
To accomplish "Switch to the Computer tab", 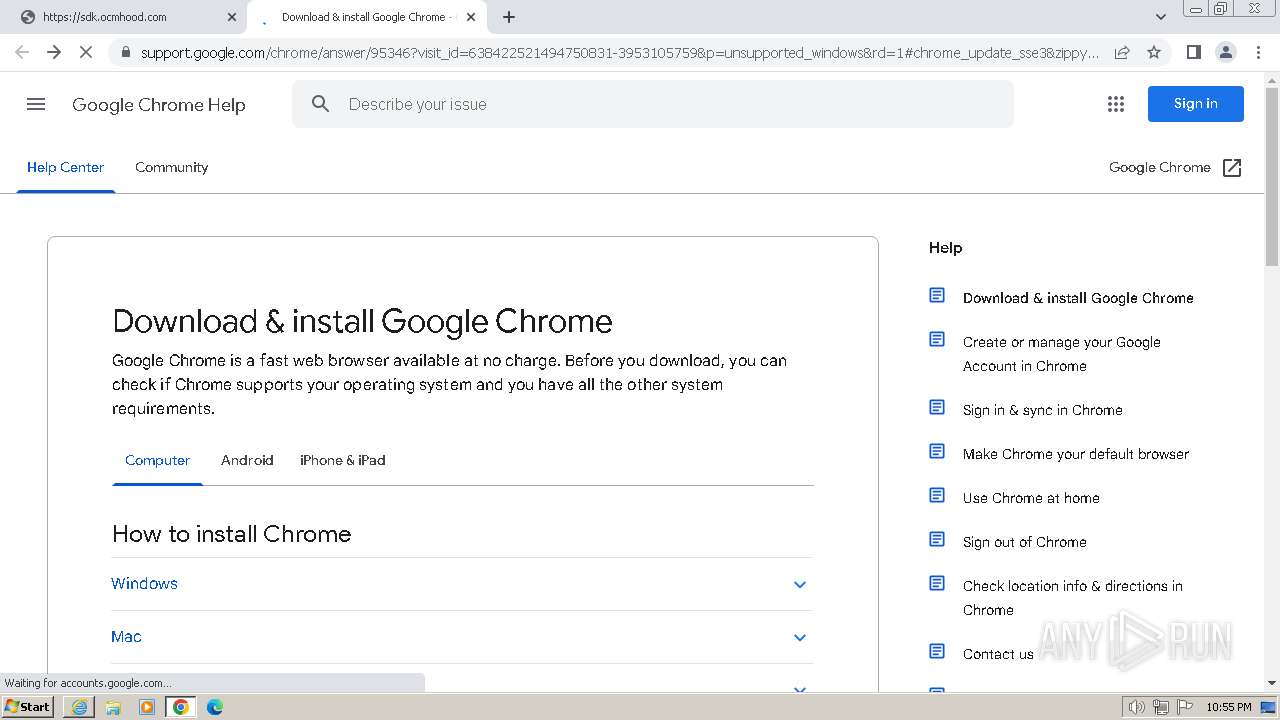I will click(x=157, y=461).
